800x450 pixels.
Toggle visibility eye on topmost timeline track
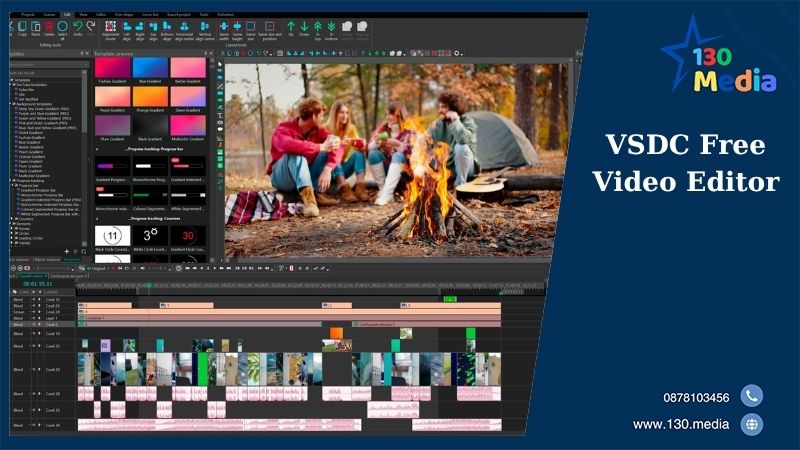[x=33, y=299]
